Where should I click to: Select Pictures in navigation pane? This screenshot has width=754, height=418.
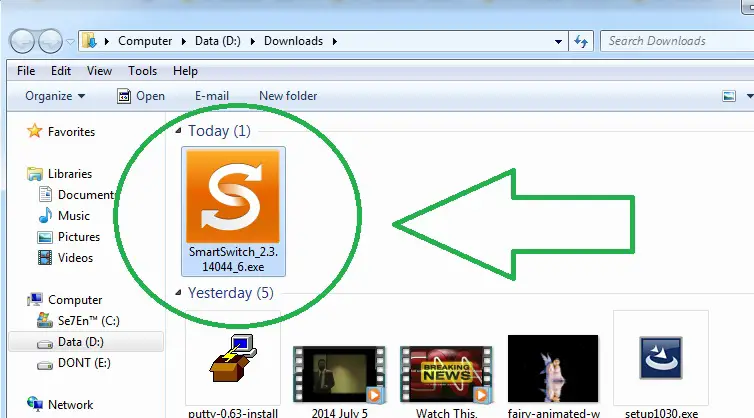[x=79, y=237]
